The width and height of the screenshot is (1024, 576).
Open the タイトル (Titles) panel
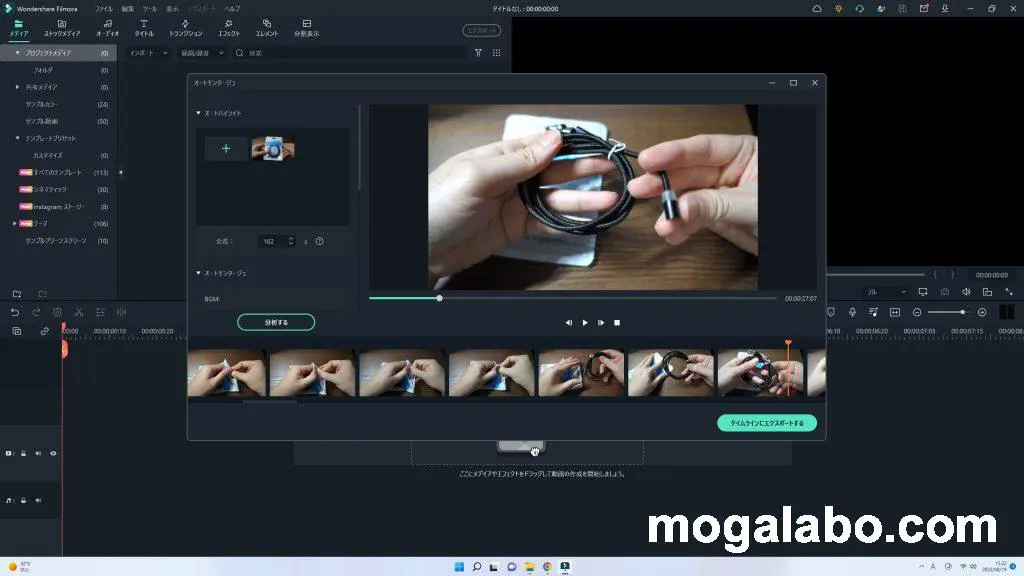(x=144, y=27)
